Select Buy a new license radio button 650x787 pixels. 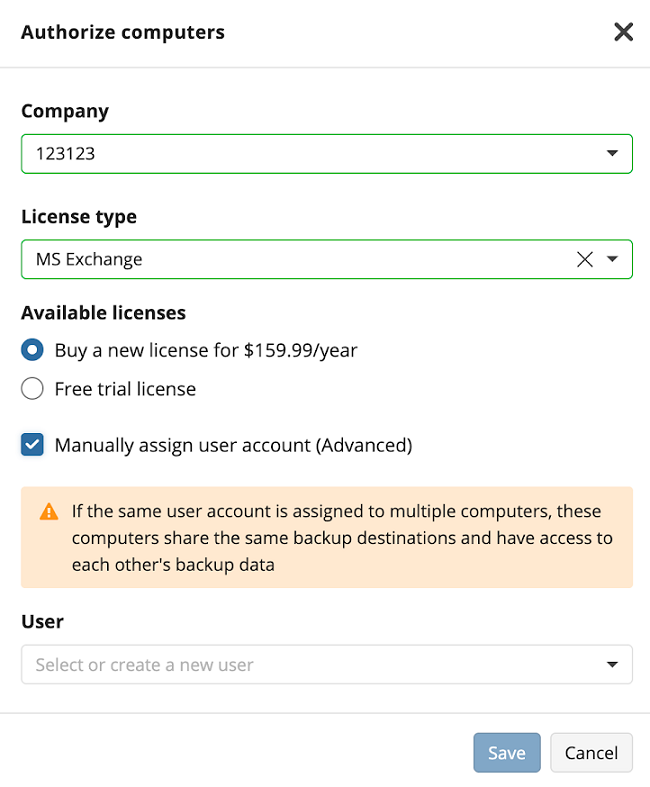[x=32, y=350]
